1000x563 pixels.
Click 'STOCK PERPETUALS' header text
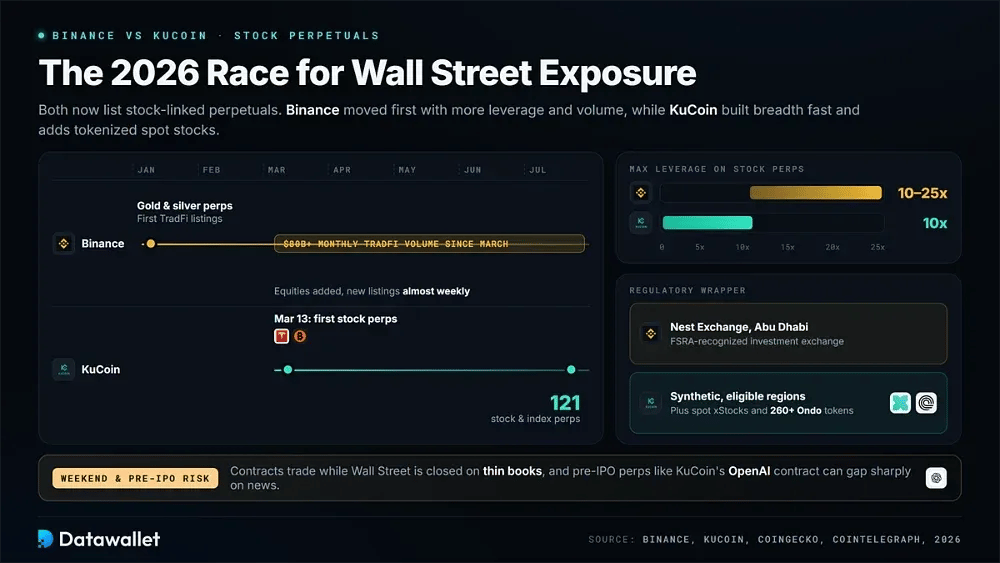pyautogui.click(x=307, y=36)
